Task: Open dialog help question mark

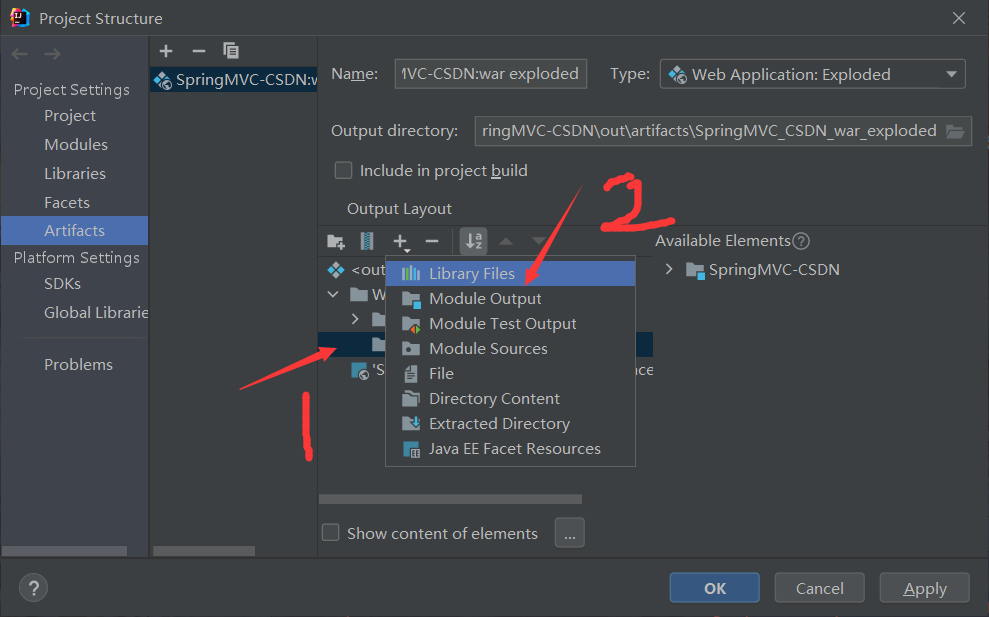Action: 33,588
